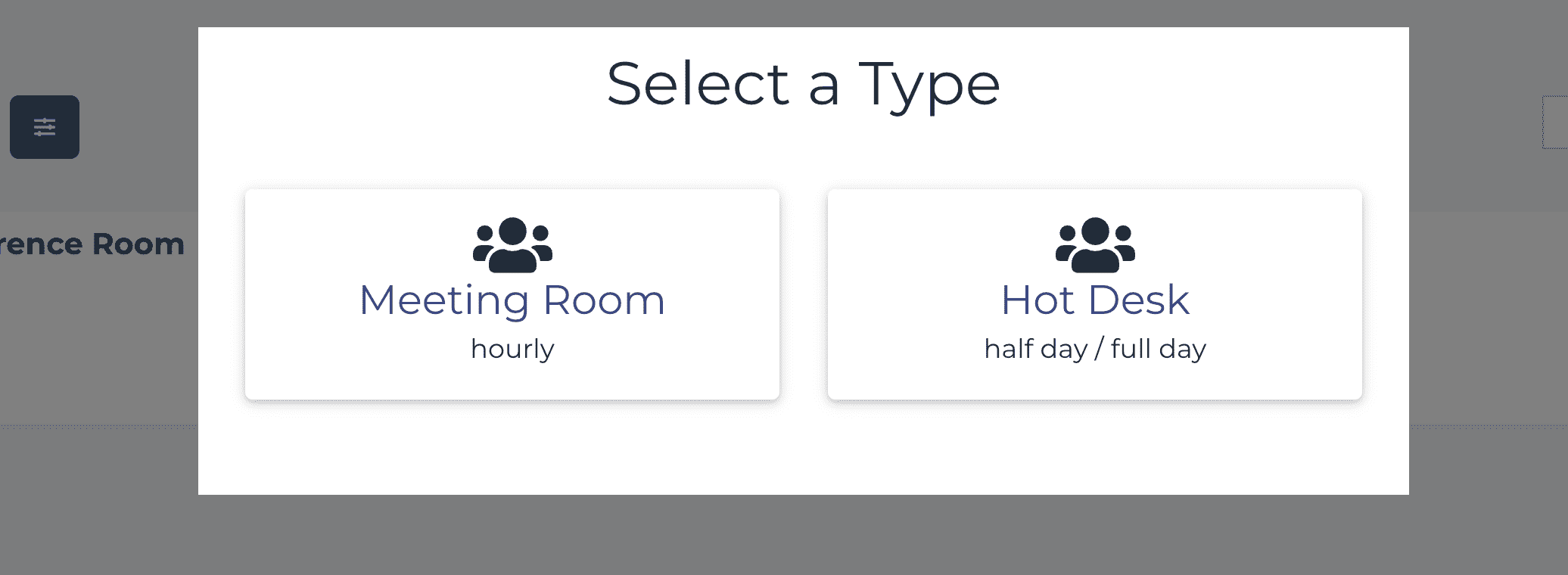Image resolution: width=1568 pixels, height=575 pixels.
Task: Open the filter sliders button
Action: (45, 127)
